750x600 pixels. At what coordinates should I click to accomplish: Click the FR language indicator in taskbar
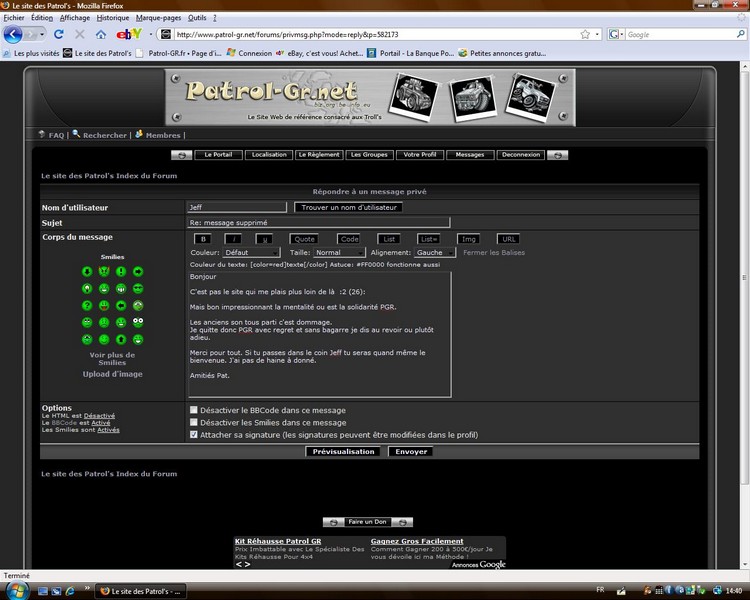coord(600,590)
